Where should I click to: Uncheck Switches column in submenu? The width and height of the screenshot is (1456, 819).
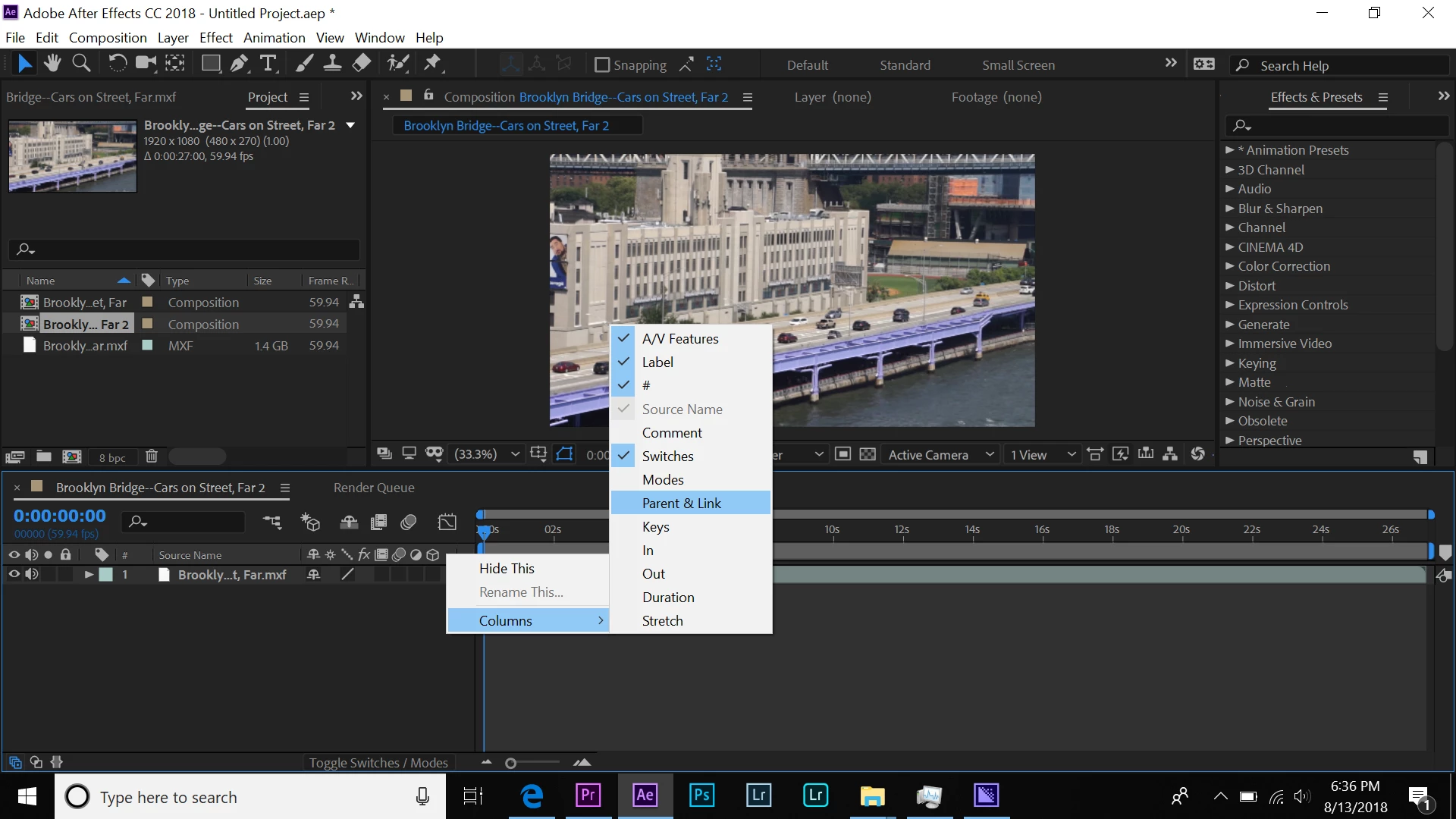[667, 457]
